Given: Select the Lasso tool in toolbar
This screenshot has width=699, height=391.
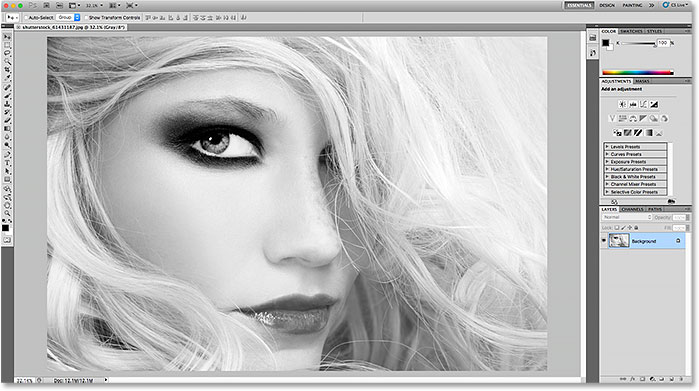Looking at the screenshot, I should (x=7, y=54).
